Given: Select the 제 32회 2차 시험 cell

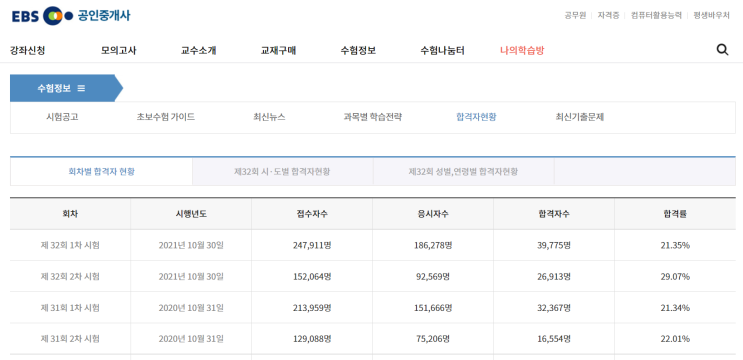Looking at the screenshot, I should [x=70, y=277].
